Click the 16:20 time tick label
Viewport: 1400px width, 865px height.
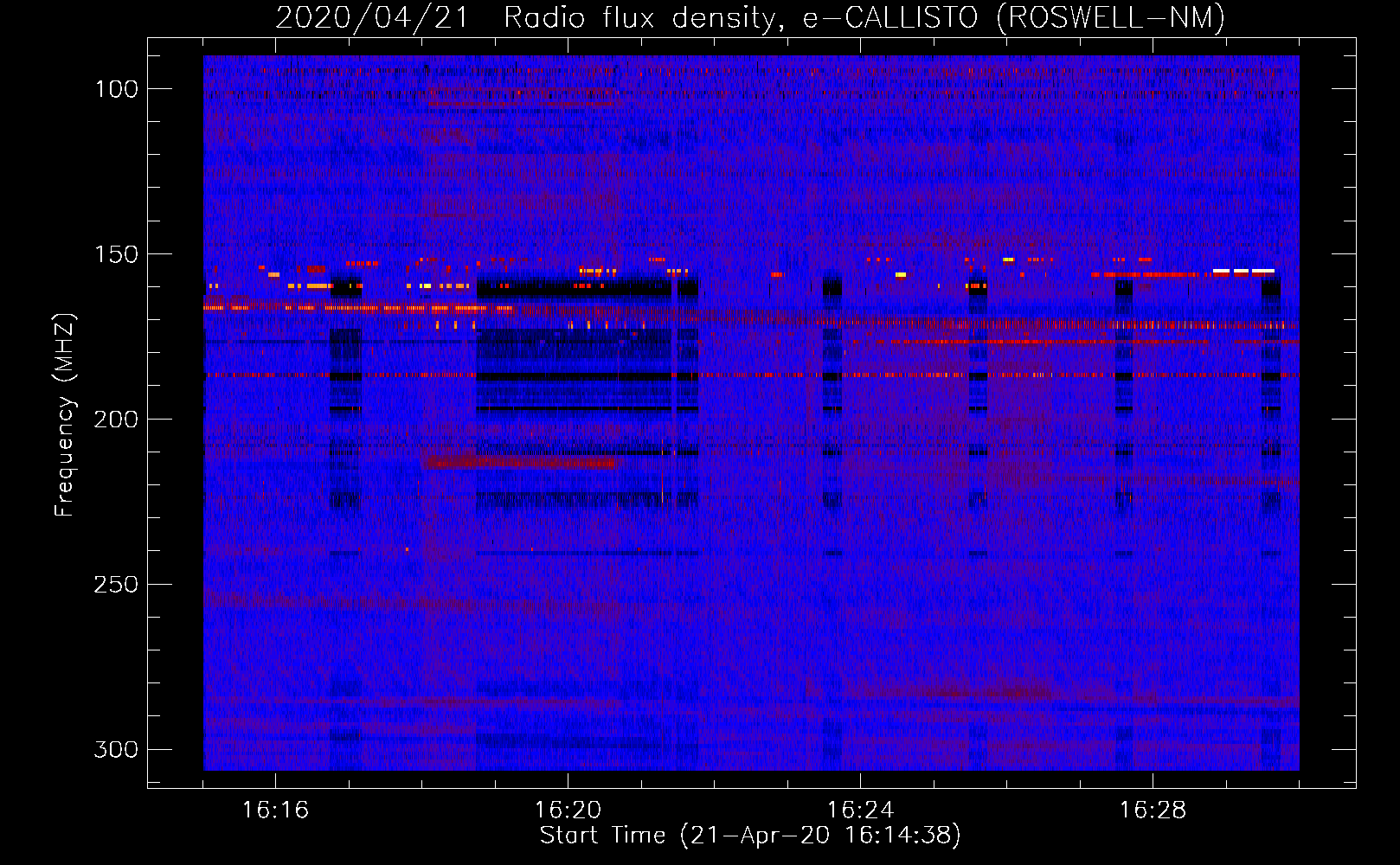coord(568,810)
